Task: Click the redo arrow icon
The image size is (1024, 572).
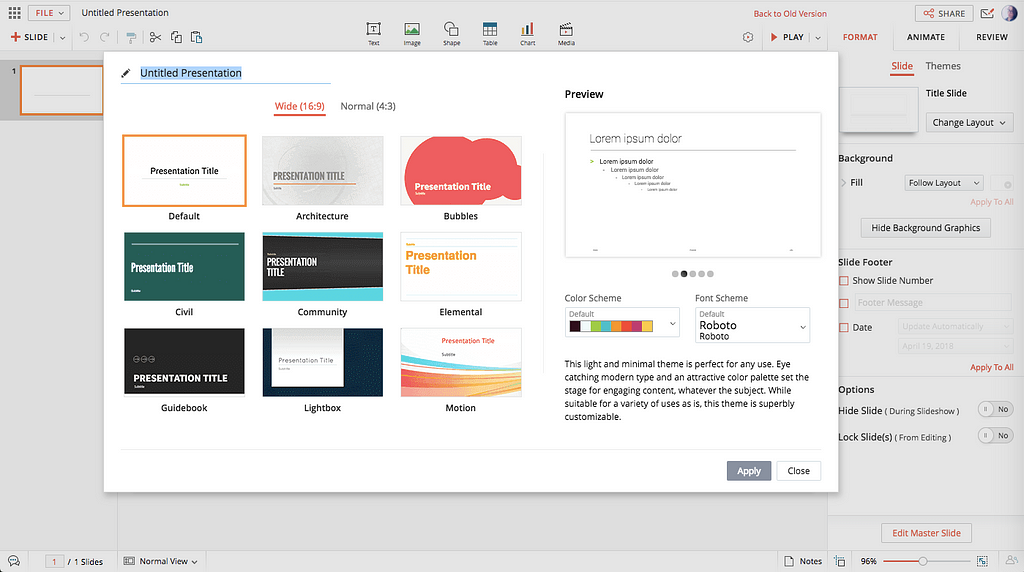Action: tap(104, 37)
